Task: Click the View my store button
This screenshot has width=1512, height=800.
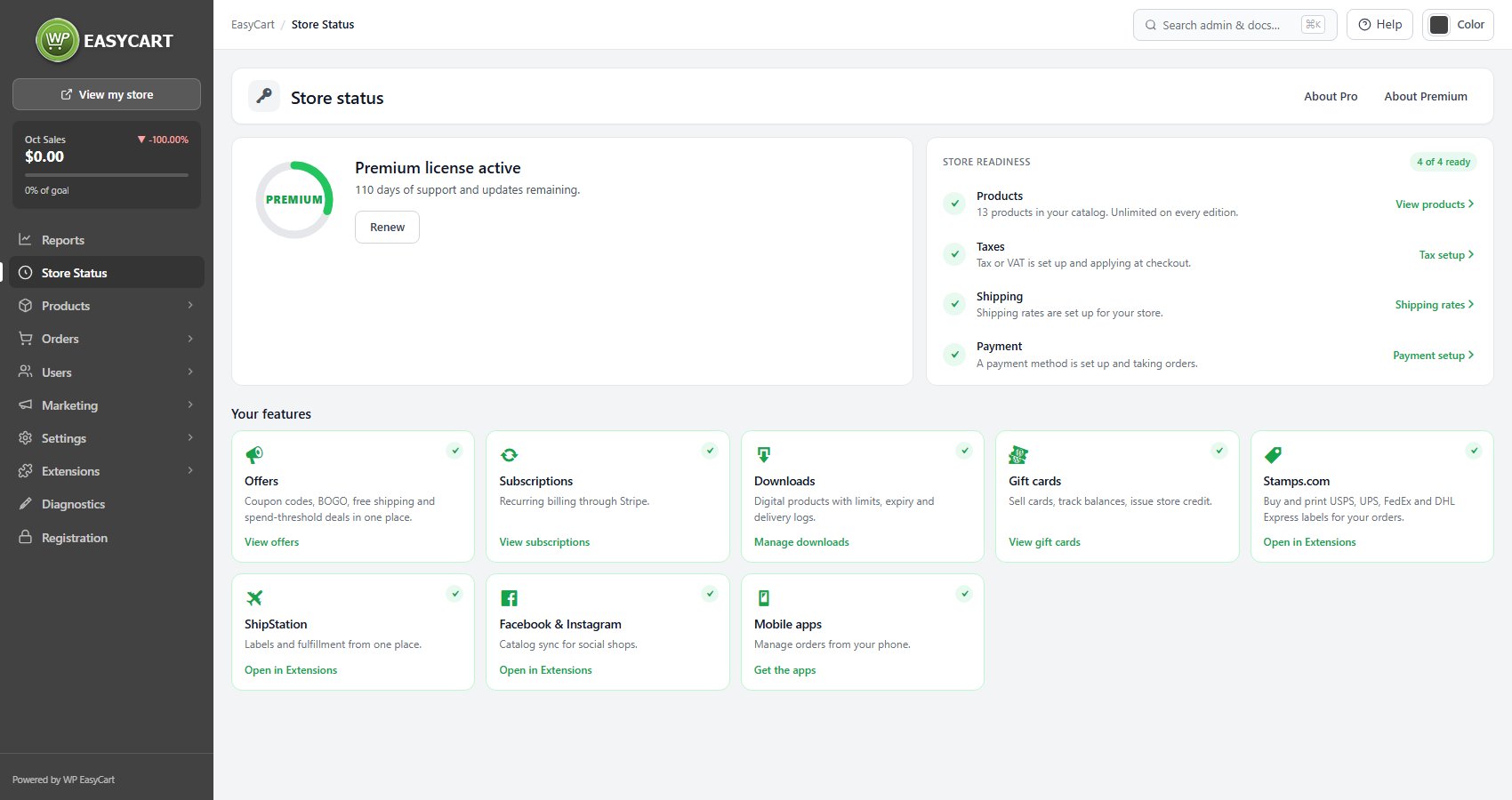Action: coord(107,94)
